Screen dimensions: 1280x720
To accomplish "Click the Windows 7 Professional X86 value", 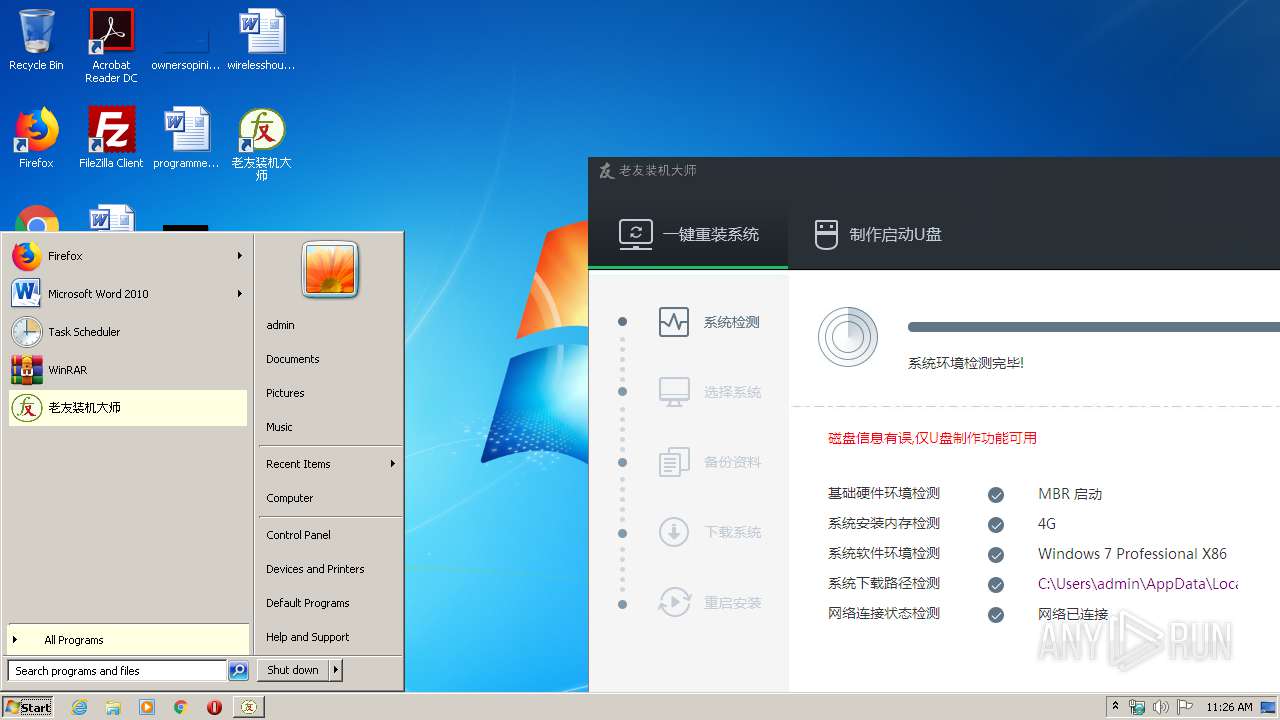I will click(1132, 554).
